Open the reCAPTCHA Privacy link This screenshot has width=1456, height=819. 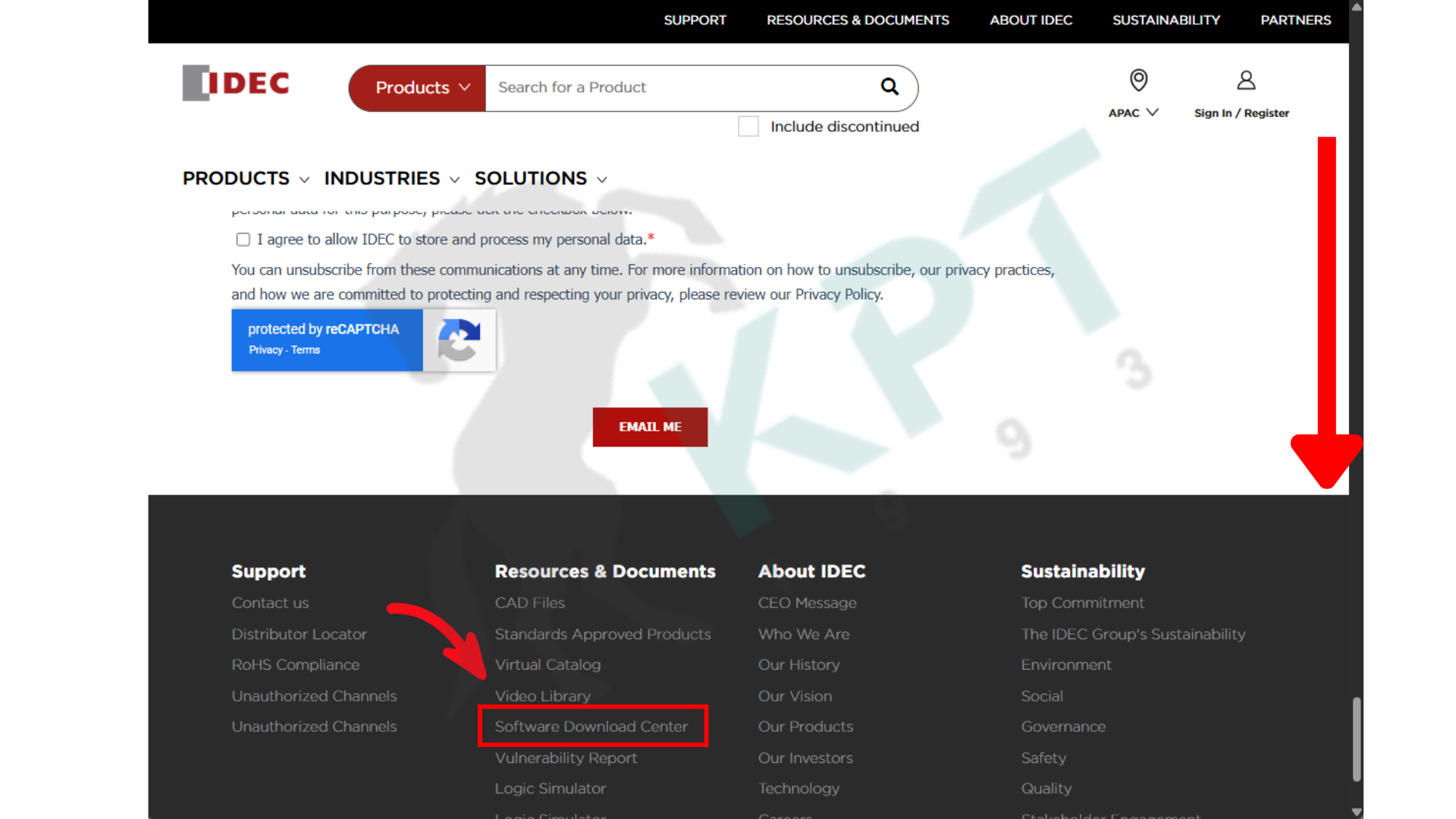coord(265,350)
